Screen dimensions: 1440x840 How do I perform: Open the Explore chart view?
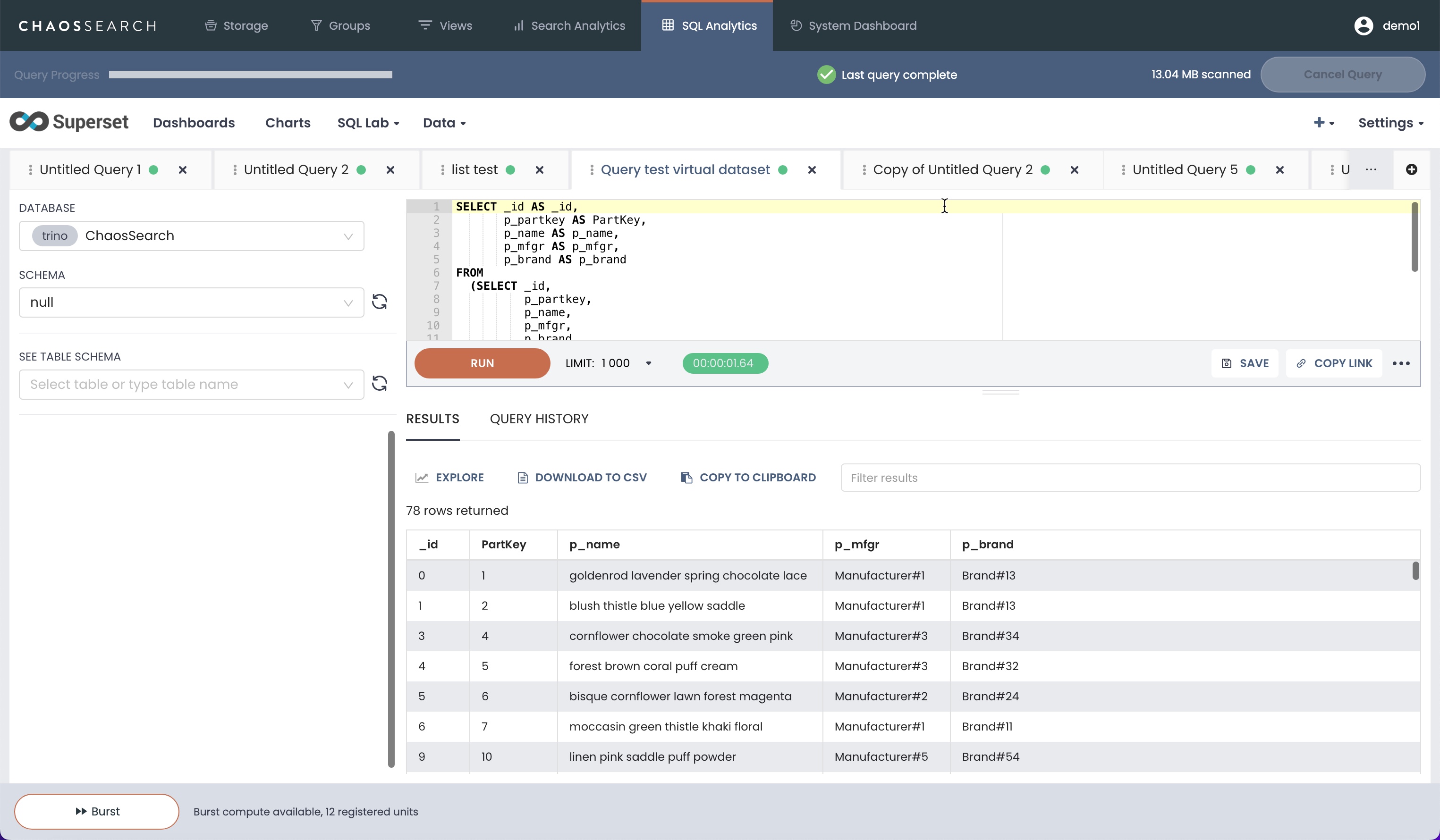tap(450, 478)
